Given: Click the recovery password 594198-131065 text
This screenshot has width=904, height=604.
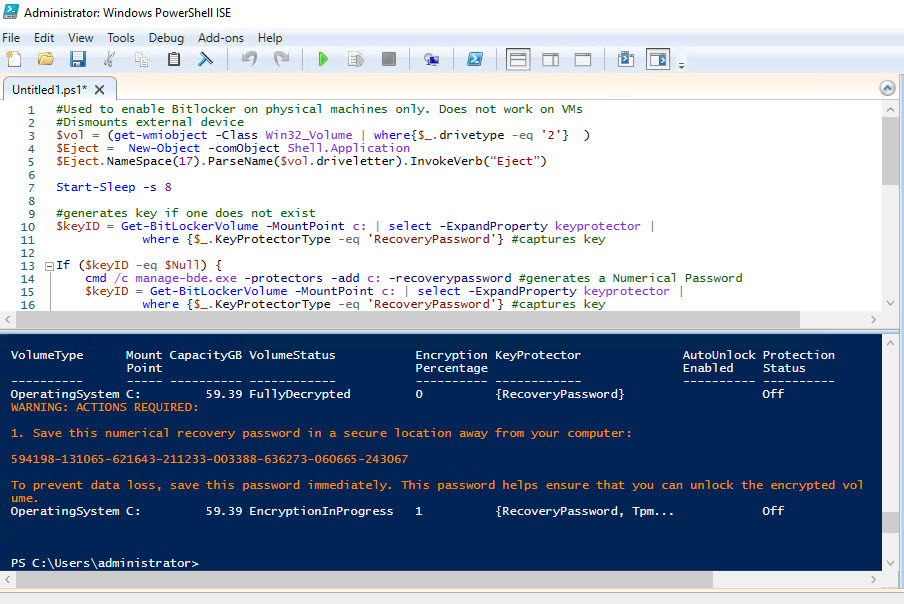Looking at the screenshot, I should [209, 459].
